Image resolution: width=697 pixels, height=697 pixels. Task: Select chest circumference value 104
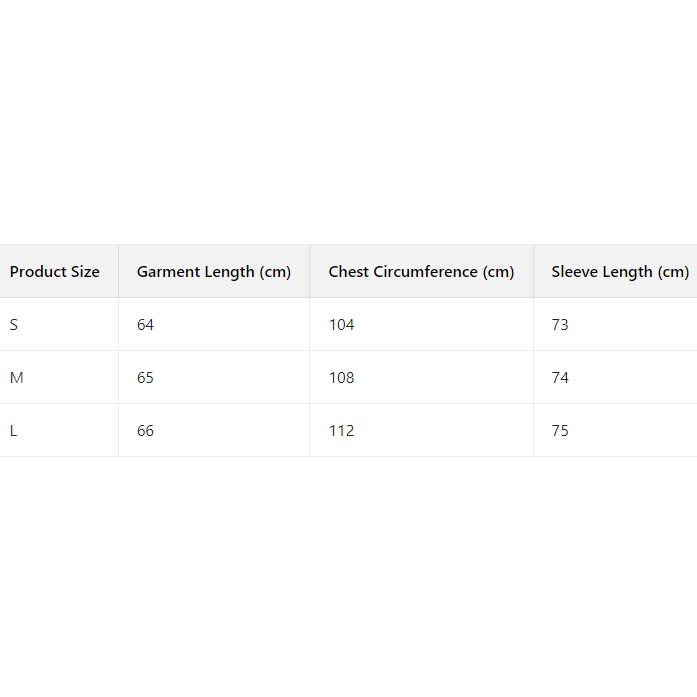(342, 325)
